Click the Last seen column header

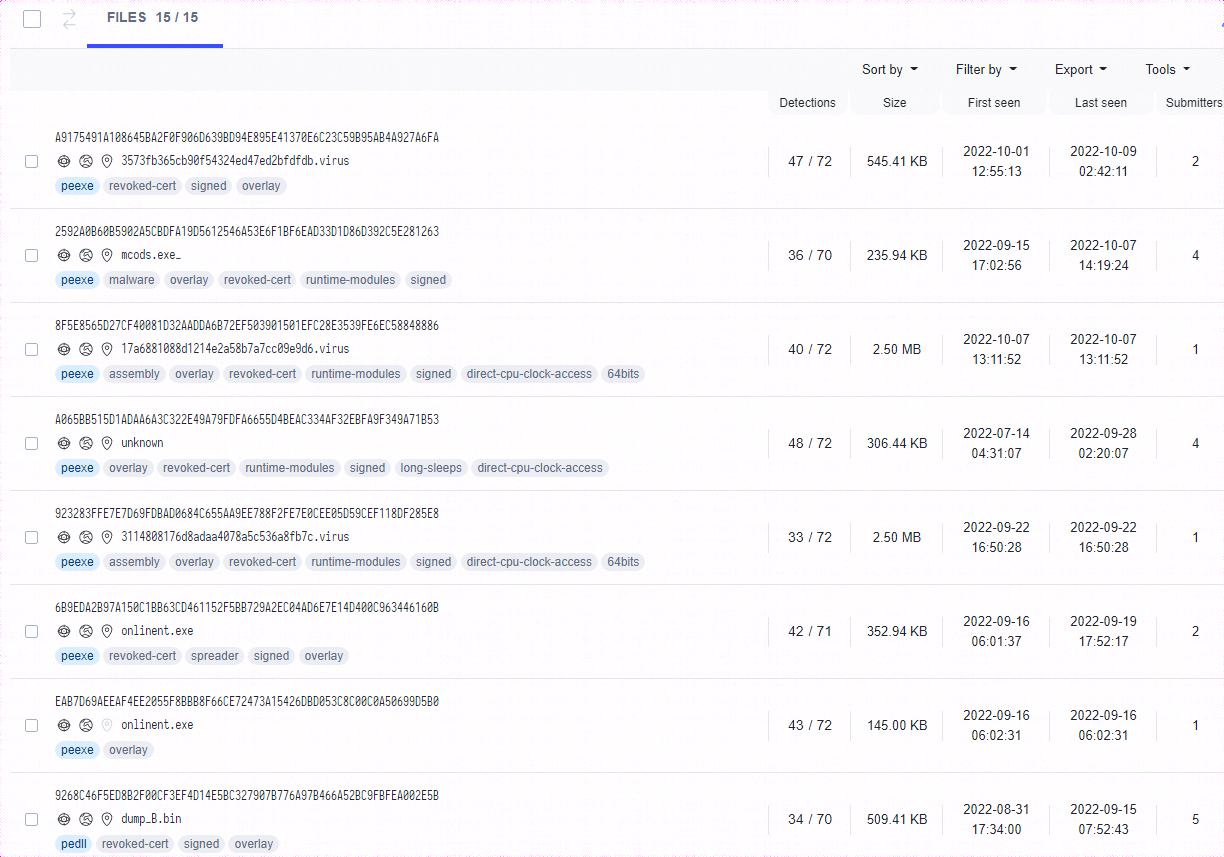click(x=1100, y=102)
